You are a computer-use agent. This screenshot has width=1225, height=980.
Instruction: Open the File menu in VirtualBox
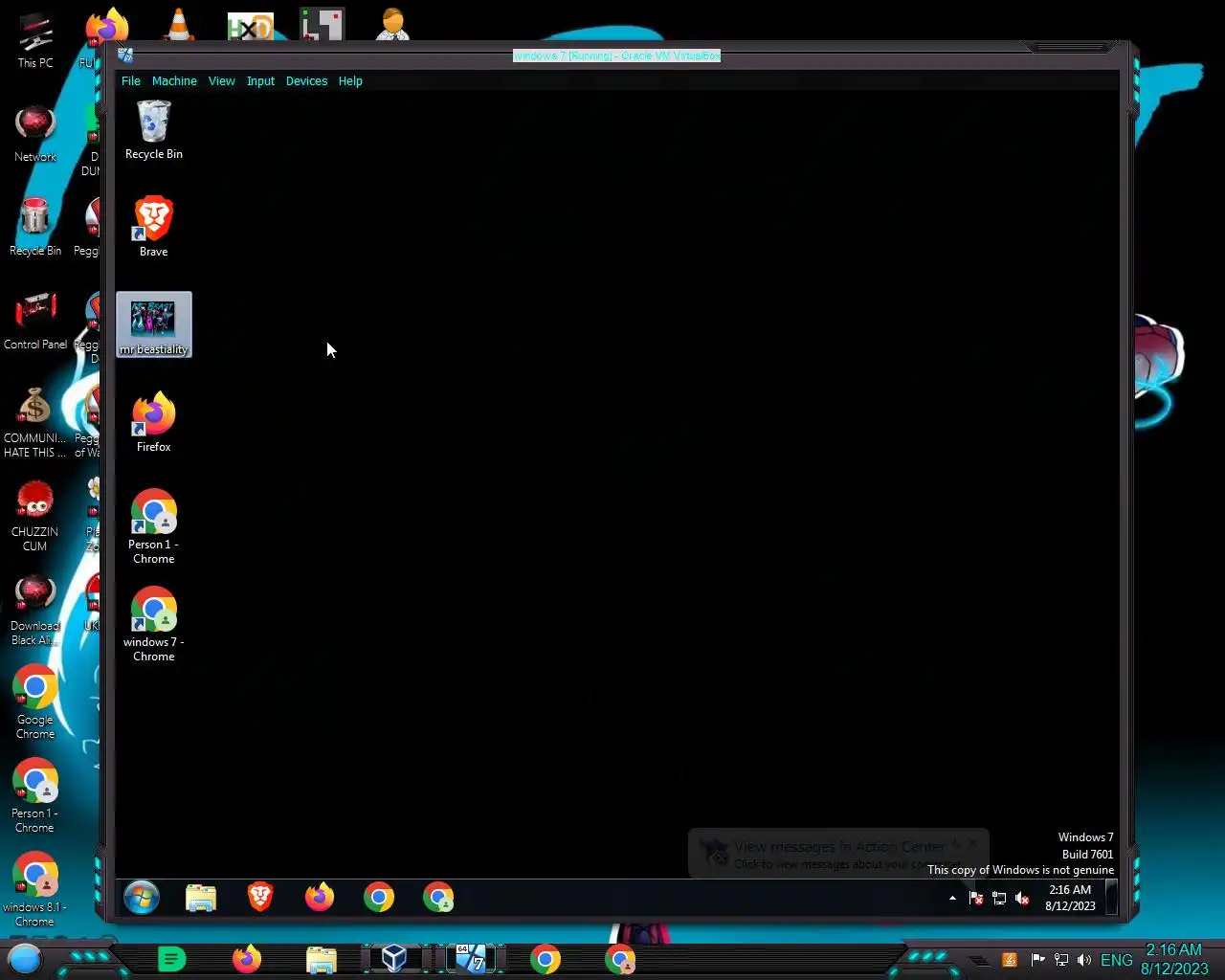(131, 81)
